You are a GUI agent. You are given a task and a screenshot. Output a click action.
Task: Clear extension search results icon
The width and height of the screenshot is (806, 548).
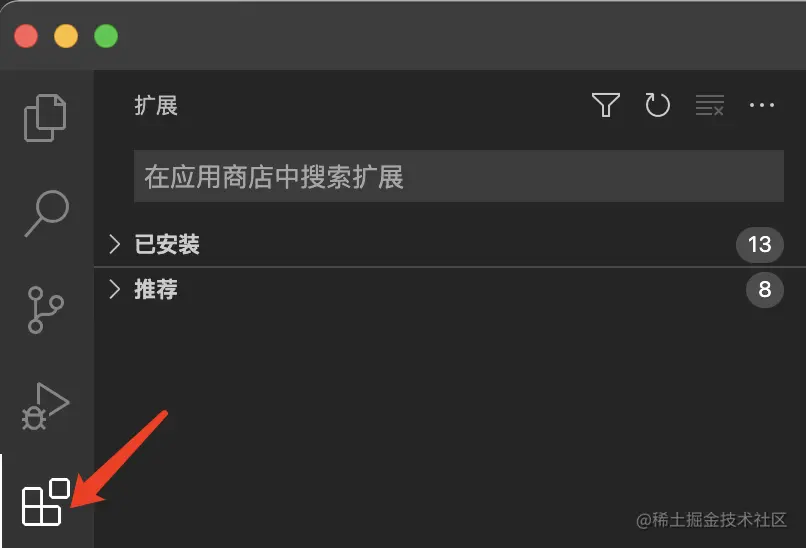710,105
